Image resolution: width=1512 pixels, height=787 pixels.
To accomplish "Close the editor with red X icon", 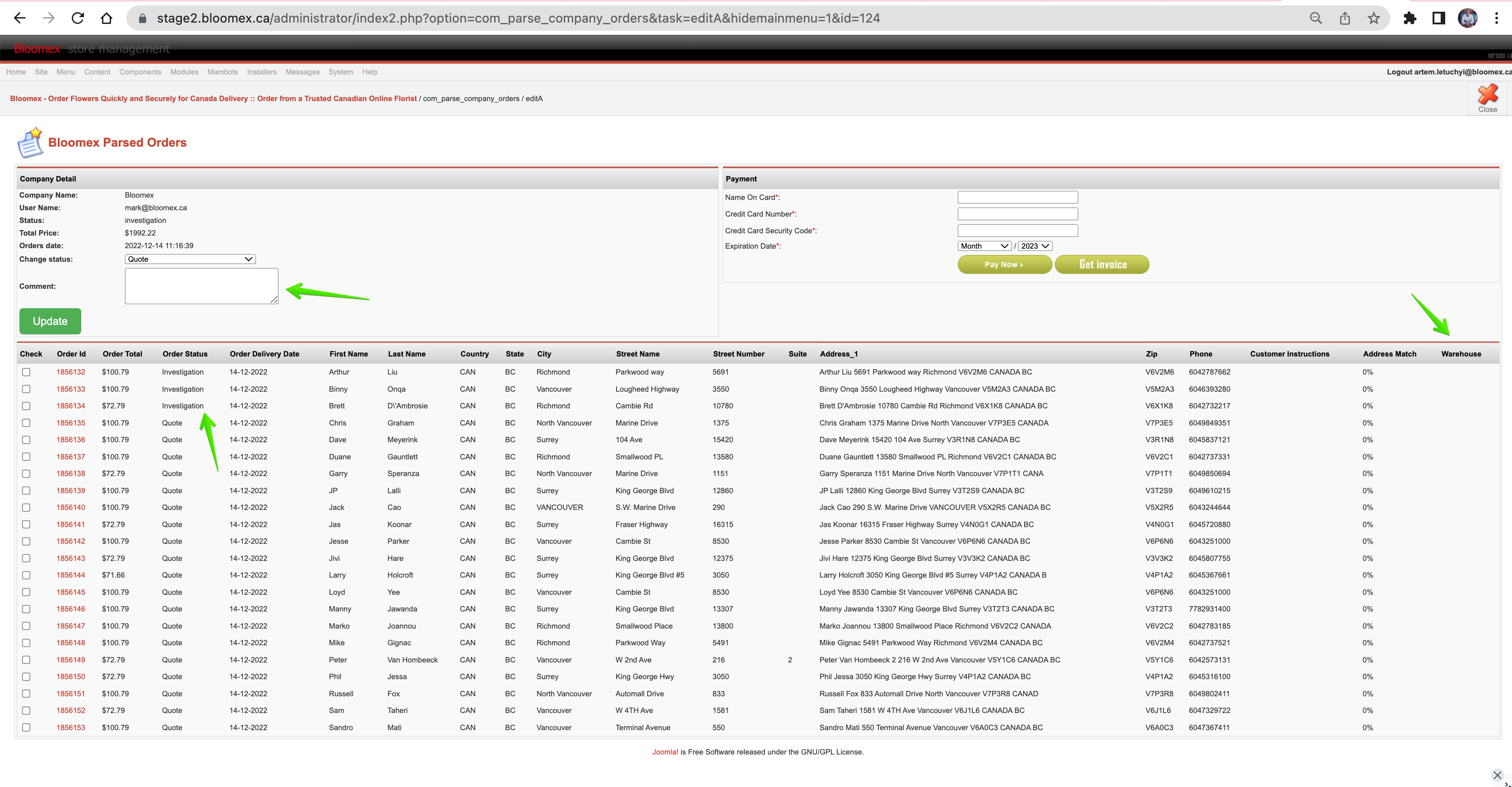I will pos(1487,98).
